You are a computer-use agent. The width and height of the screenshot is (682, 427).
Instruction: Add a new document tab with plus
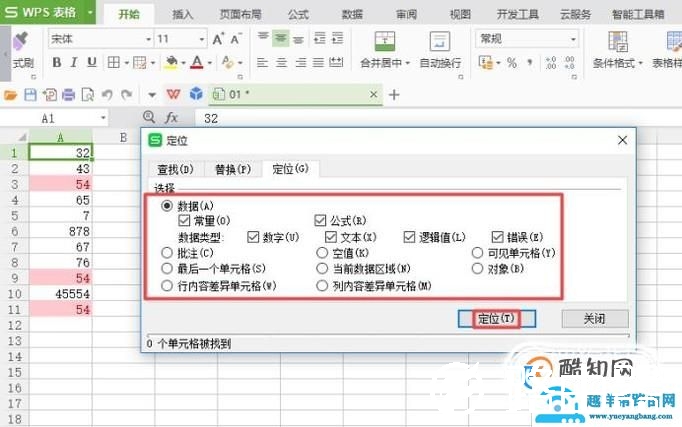pyautogui.click(x=394, y=94)
